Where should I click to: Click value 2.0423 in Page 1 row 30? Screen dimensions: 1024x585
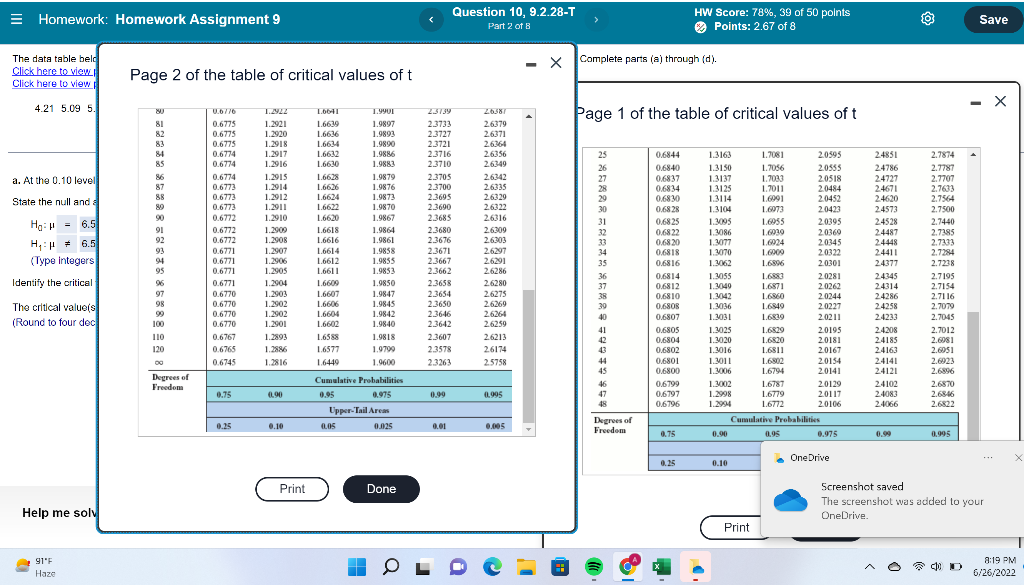click(x=829, y=210)
